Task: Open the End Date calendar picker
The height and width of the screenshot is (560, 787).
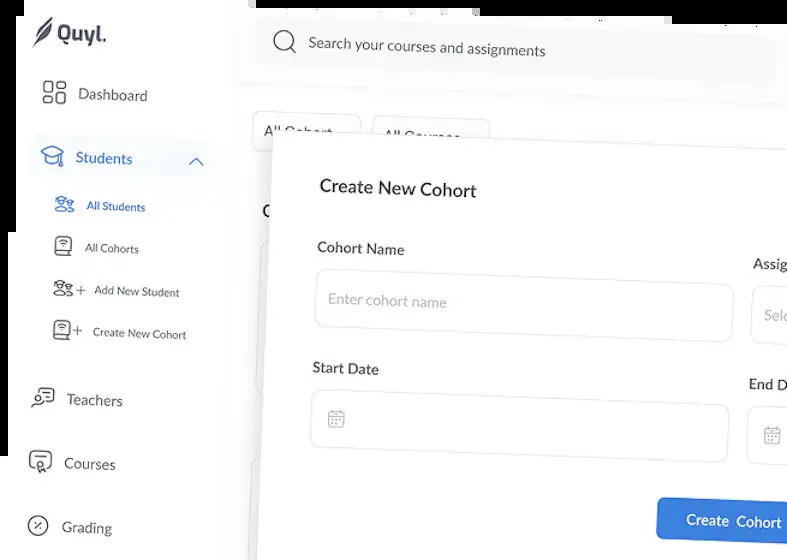Action: coord(772,435)
